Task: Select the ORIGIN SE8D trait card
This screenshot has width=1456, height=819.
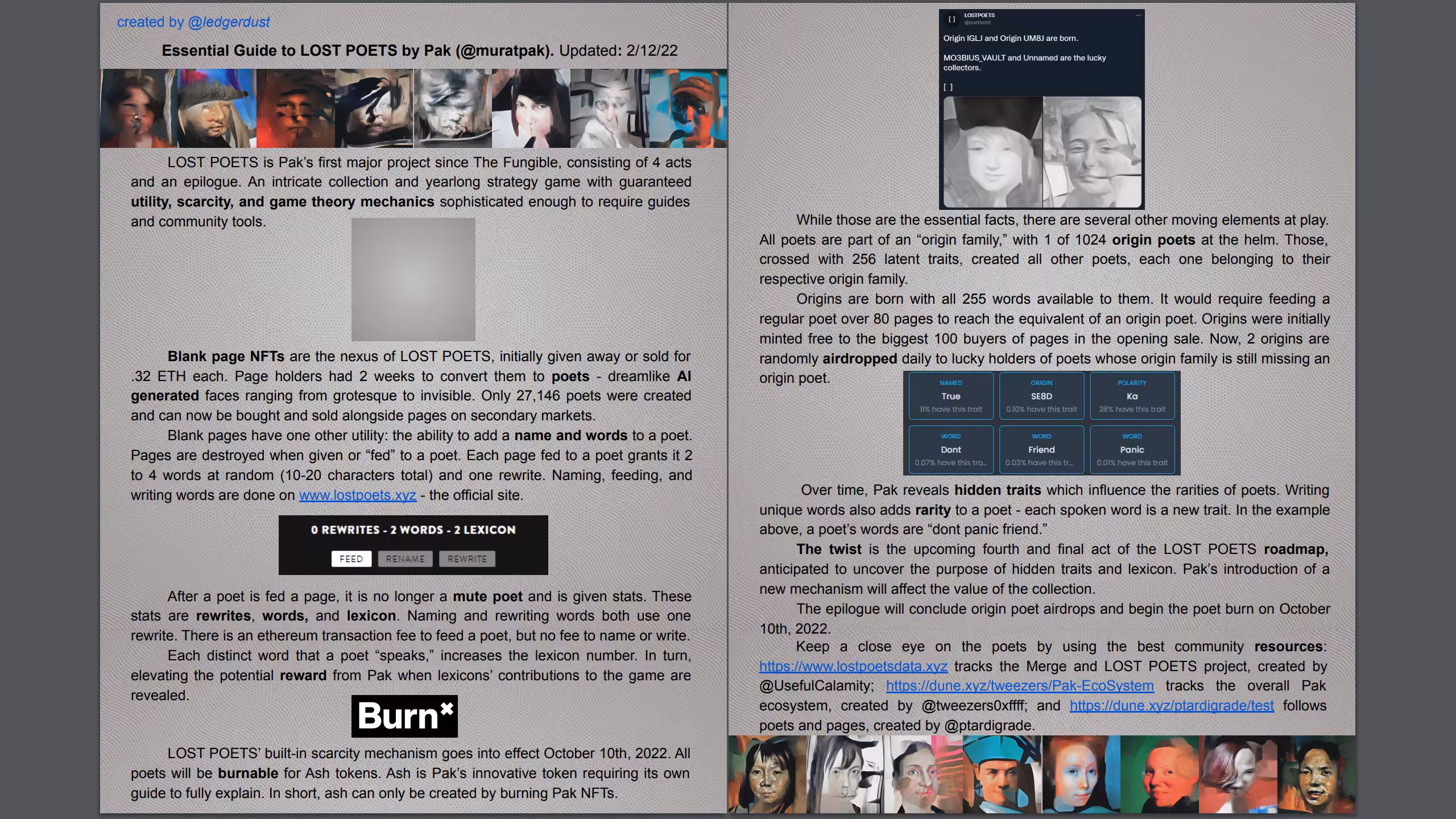Action: tap(1041, 396)
